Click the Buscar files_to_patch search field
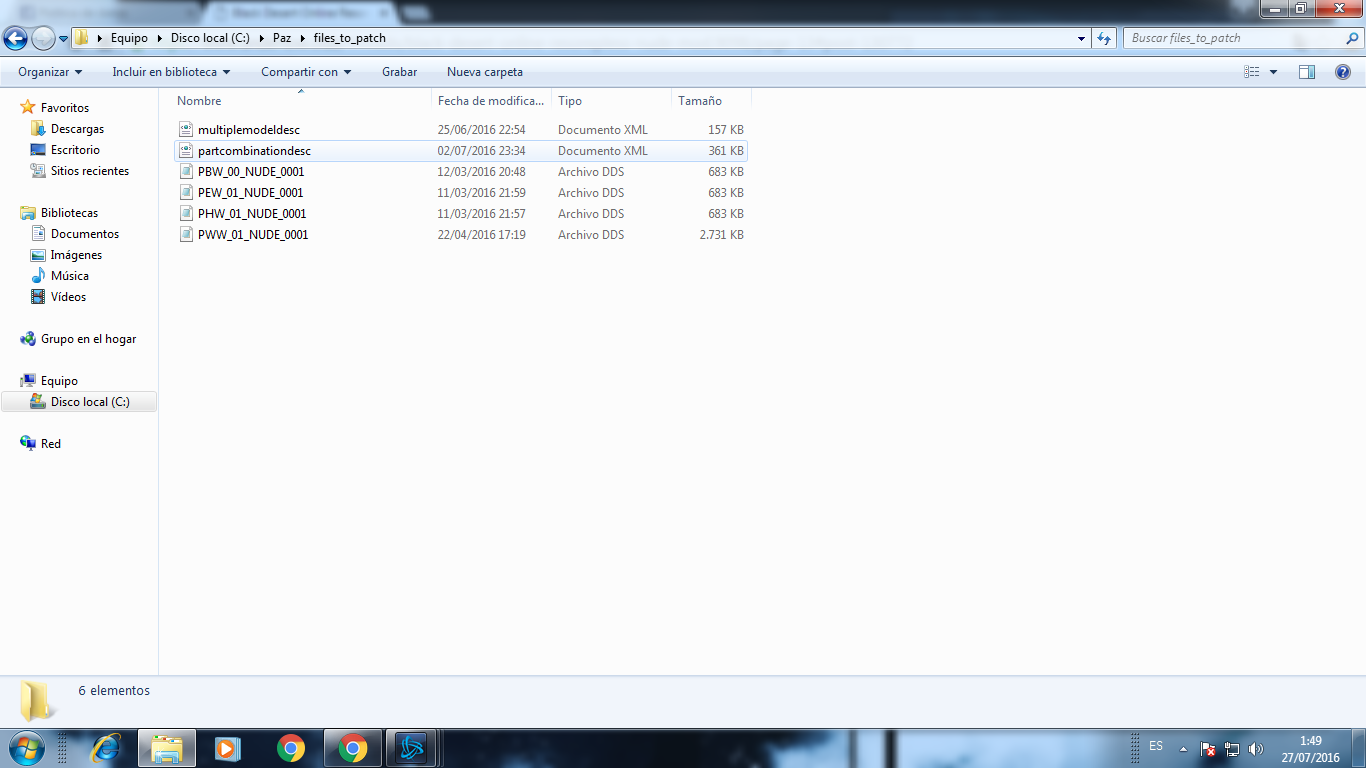 click(x=1235, y=39)
